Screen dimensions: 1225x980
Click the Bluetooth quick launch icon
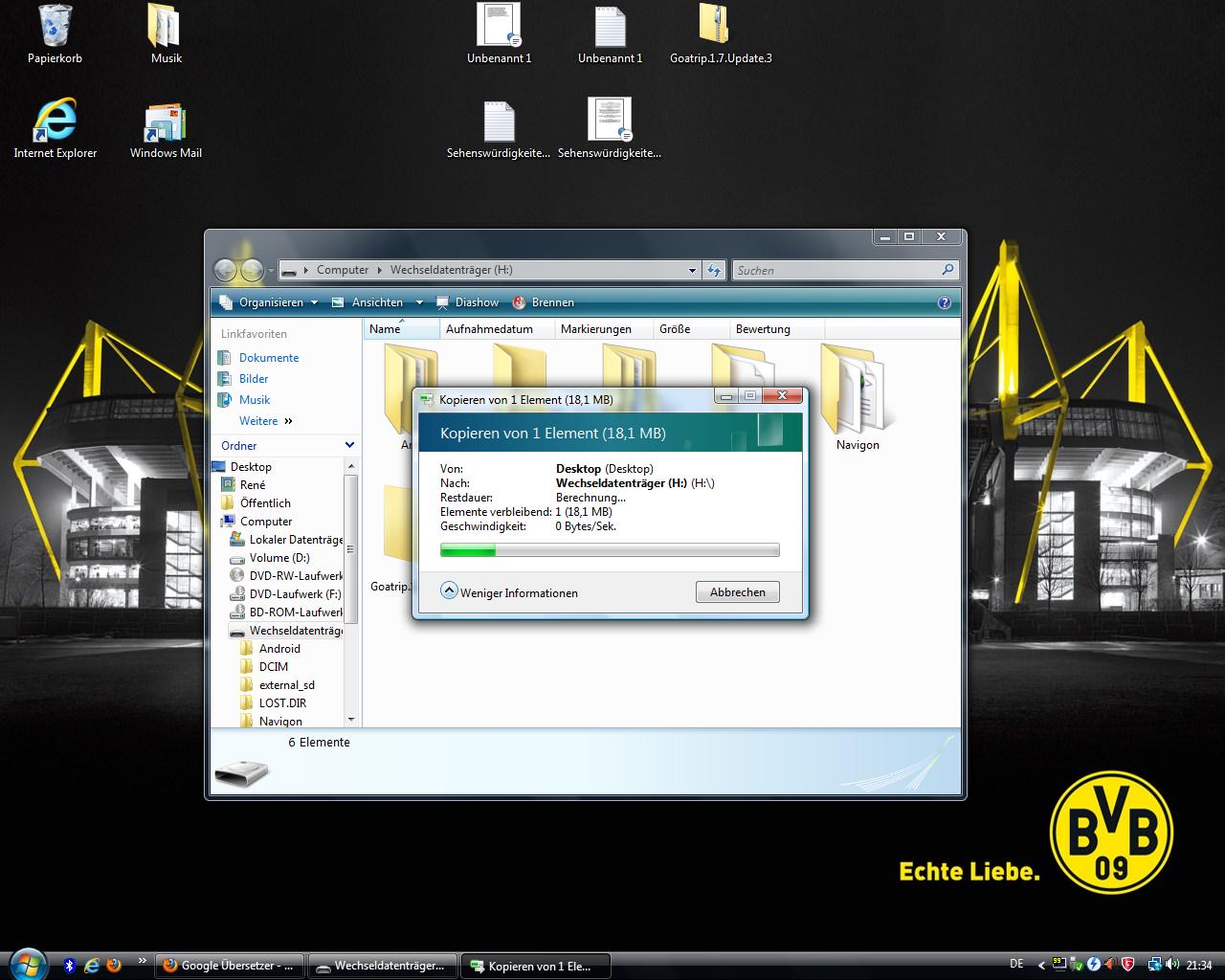click(x=69, y=966)
